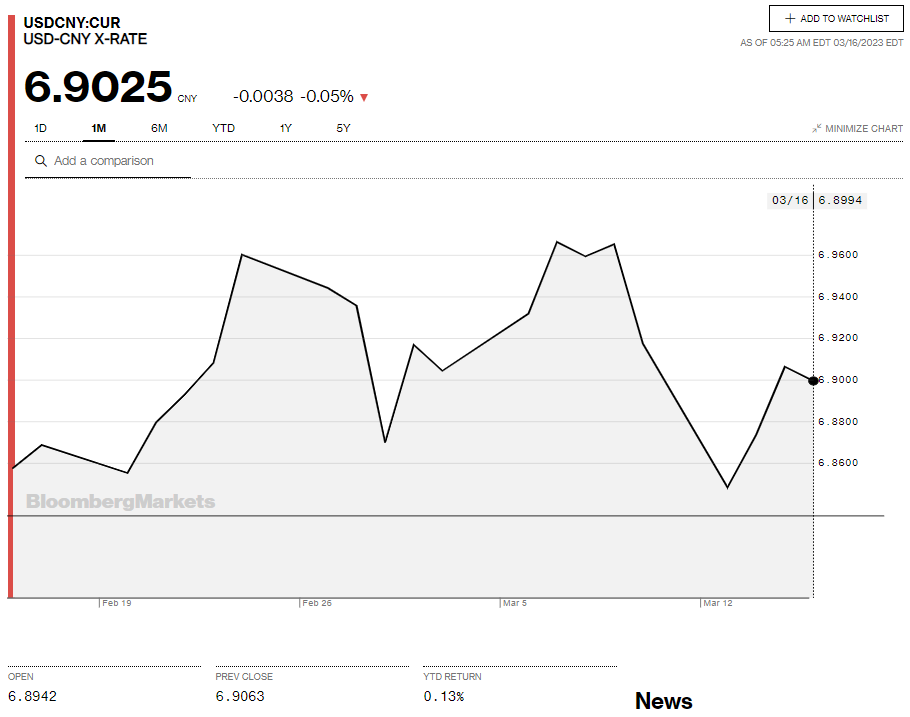910x717 pixels.
Task: Click the red down arrow price indicator
Action: click(x=364, y=97)
